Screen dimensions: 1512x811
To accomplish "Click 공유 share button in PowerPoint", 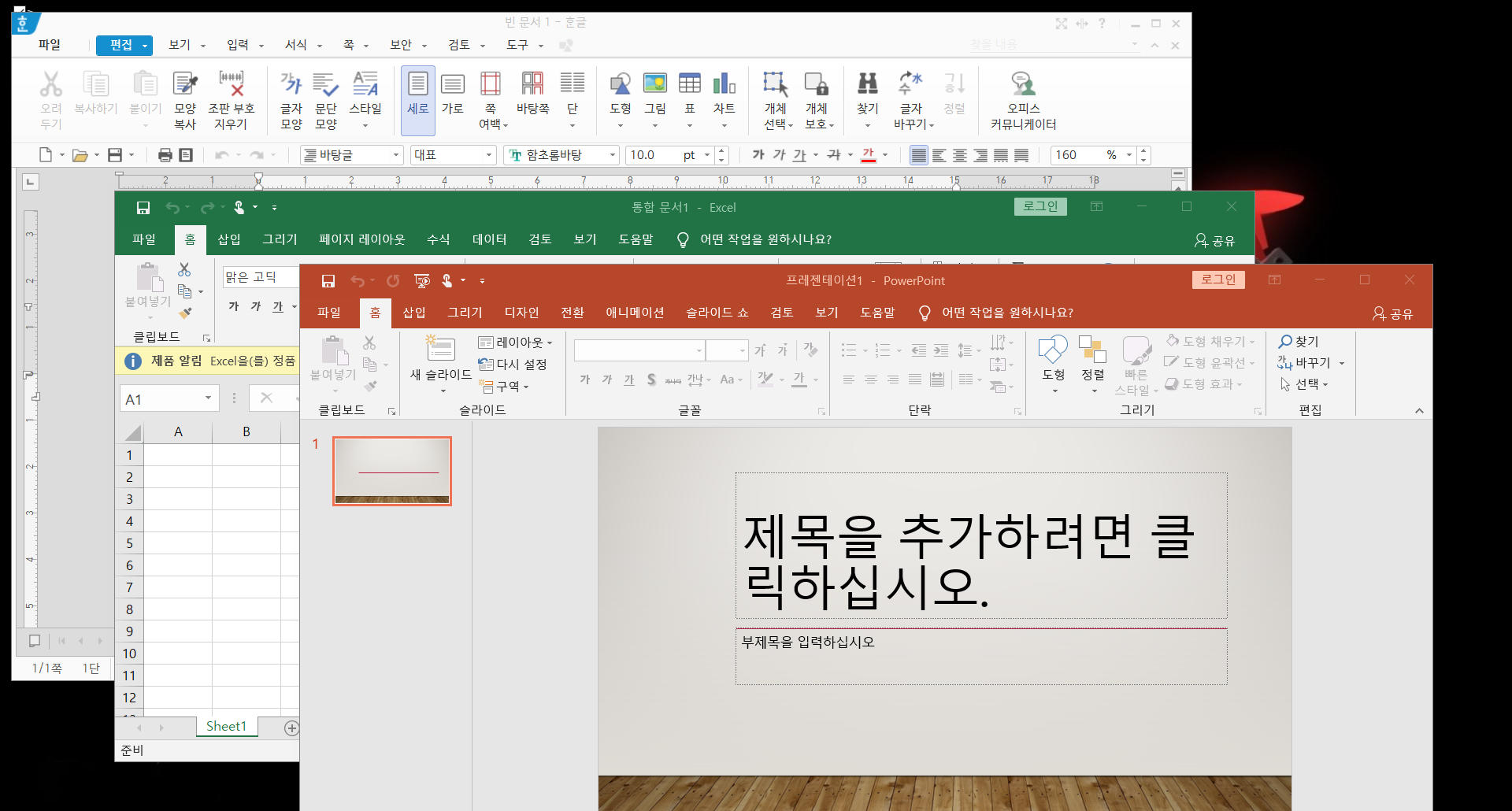I will tap(1392, 313).
